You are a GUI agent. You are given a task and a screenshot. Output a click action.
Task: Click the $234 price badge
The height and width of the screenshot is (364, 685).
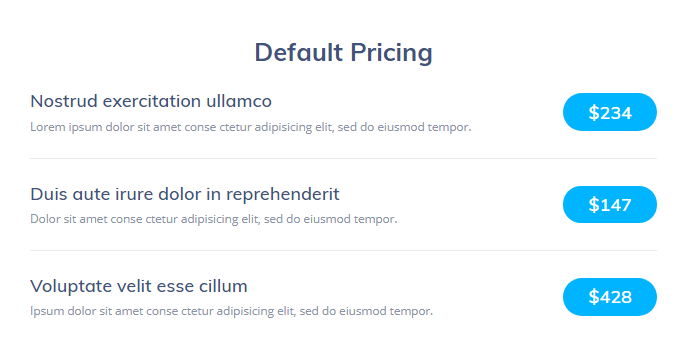[x=609, y=112]
